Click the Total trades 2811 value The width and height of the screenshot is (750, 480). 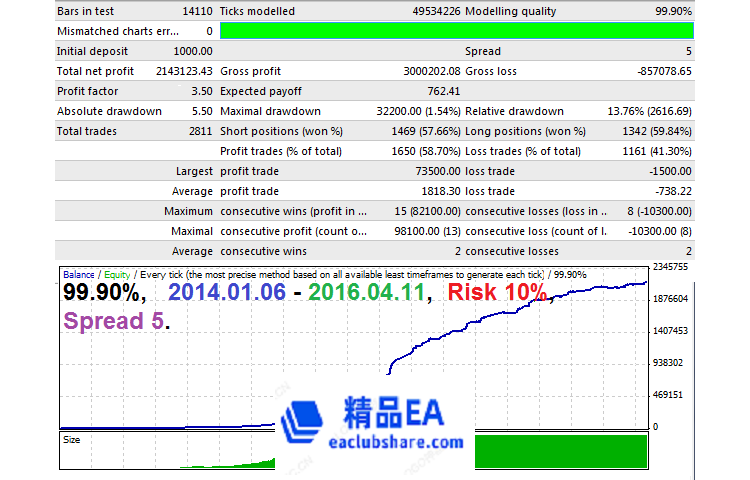coord(199,131)
